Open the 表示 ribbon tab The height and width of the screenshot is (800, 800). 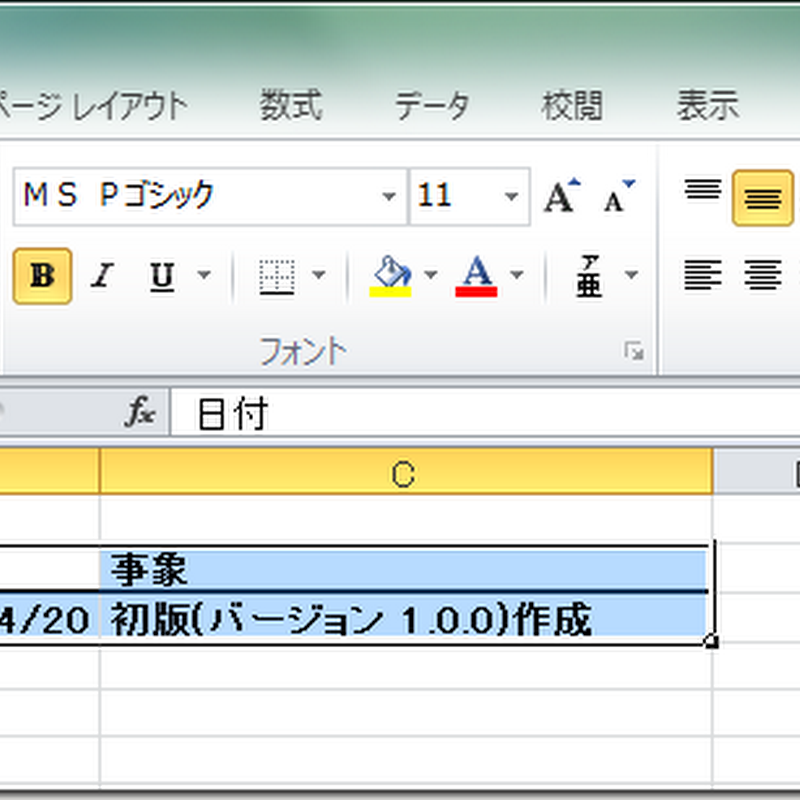coord(708,105)
